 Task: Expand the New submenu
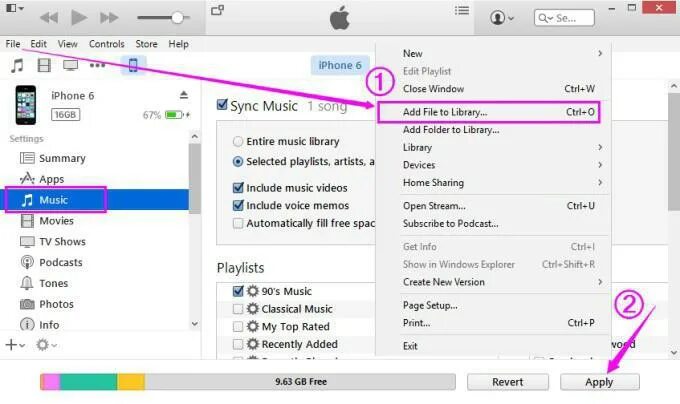coord(494,53)
